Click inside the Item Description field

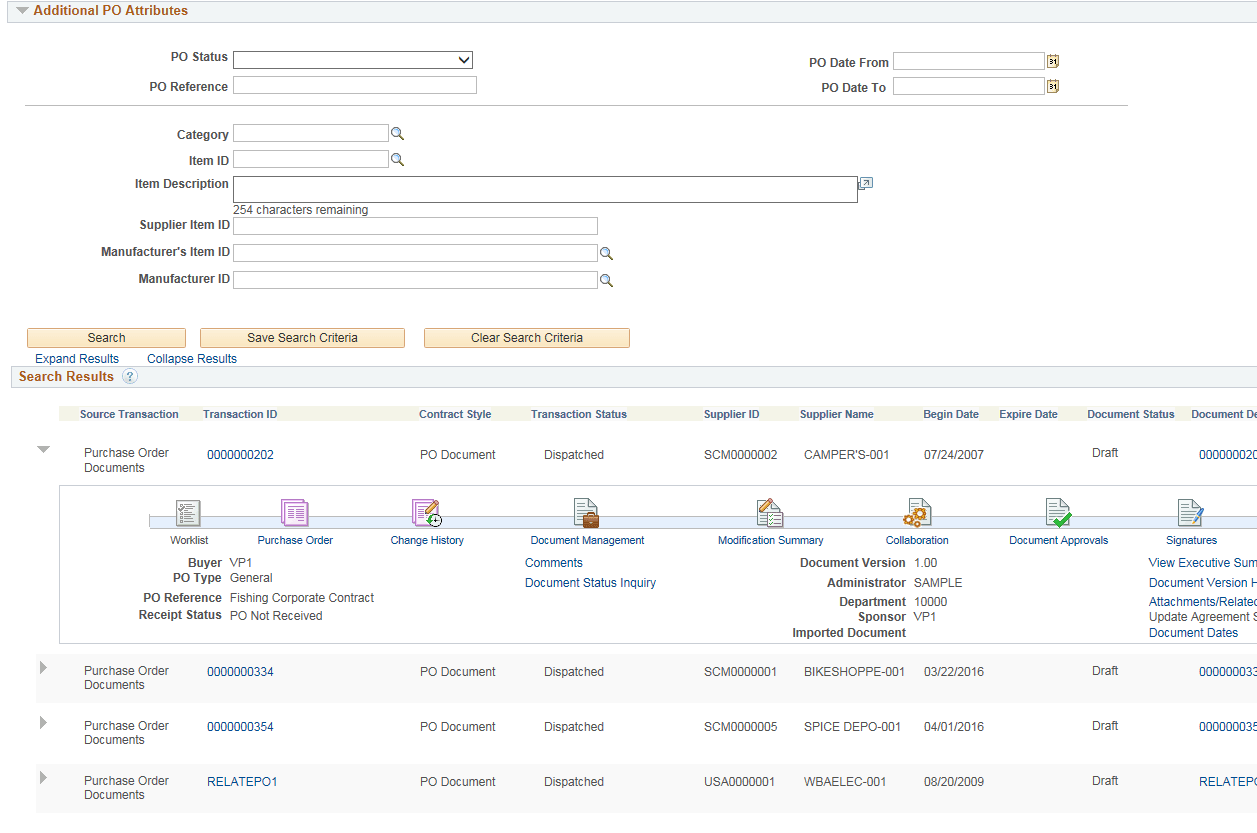(545, 189)
